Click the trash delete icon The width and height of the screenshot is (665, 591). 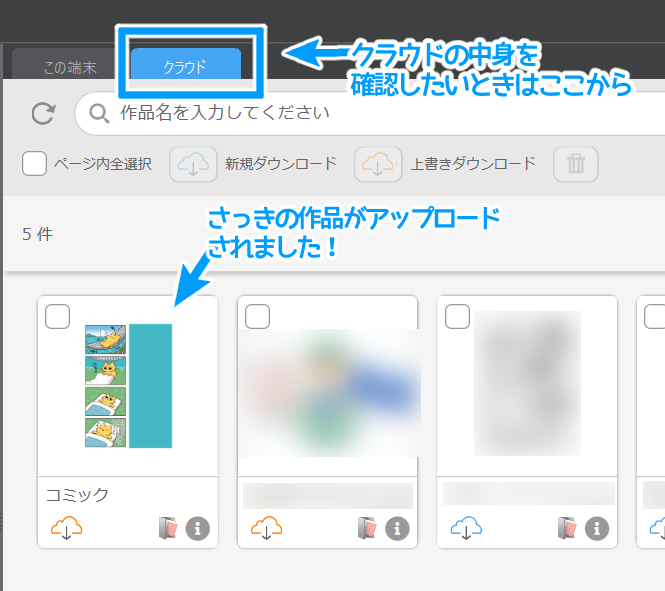click(576, 164)
